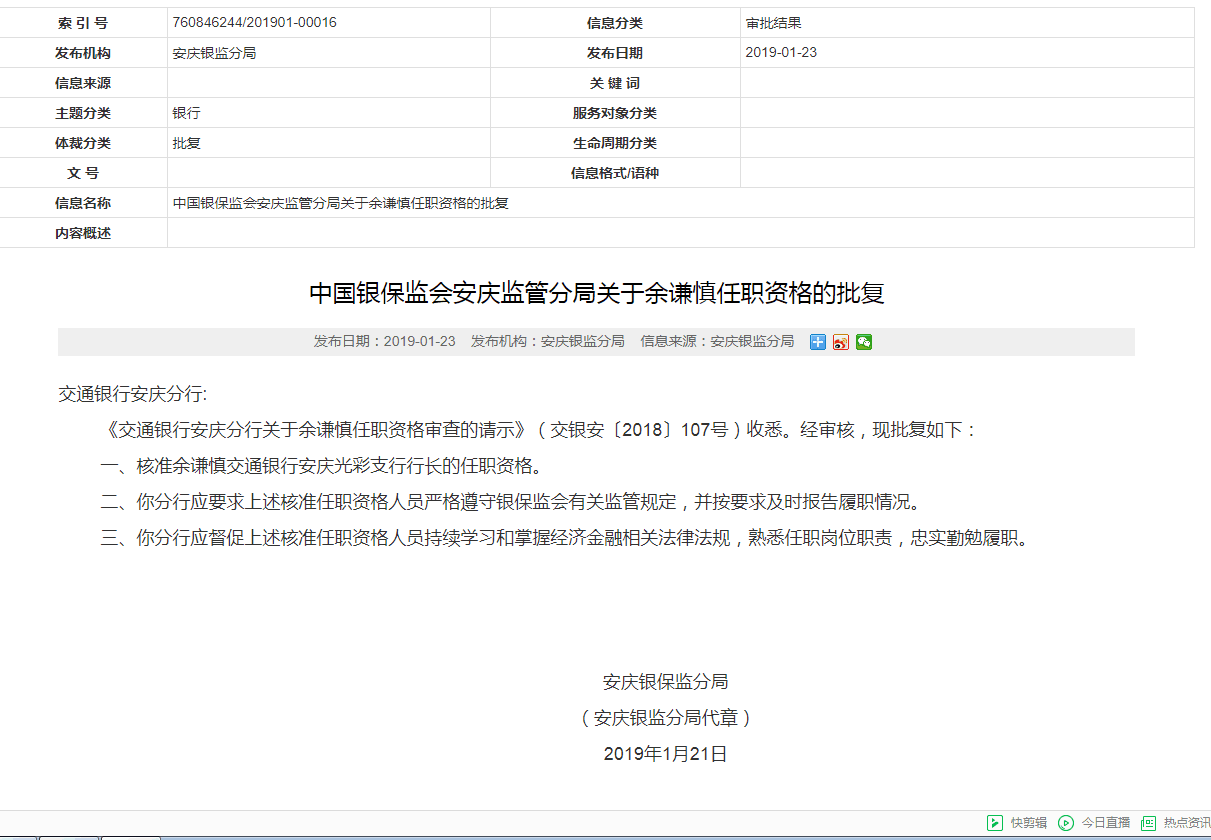Click the 发布日期 label in the table
Image resolution: width=1211 pixels, height=840 pixels.
tap(615, 53)
